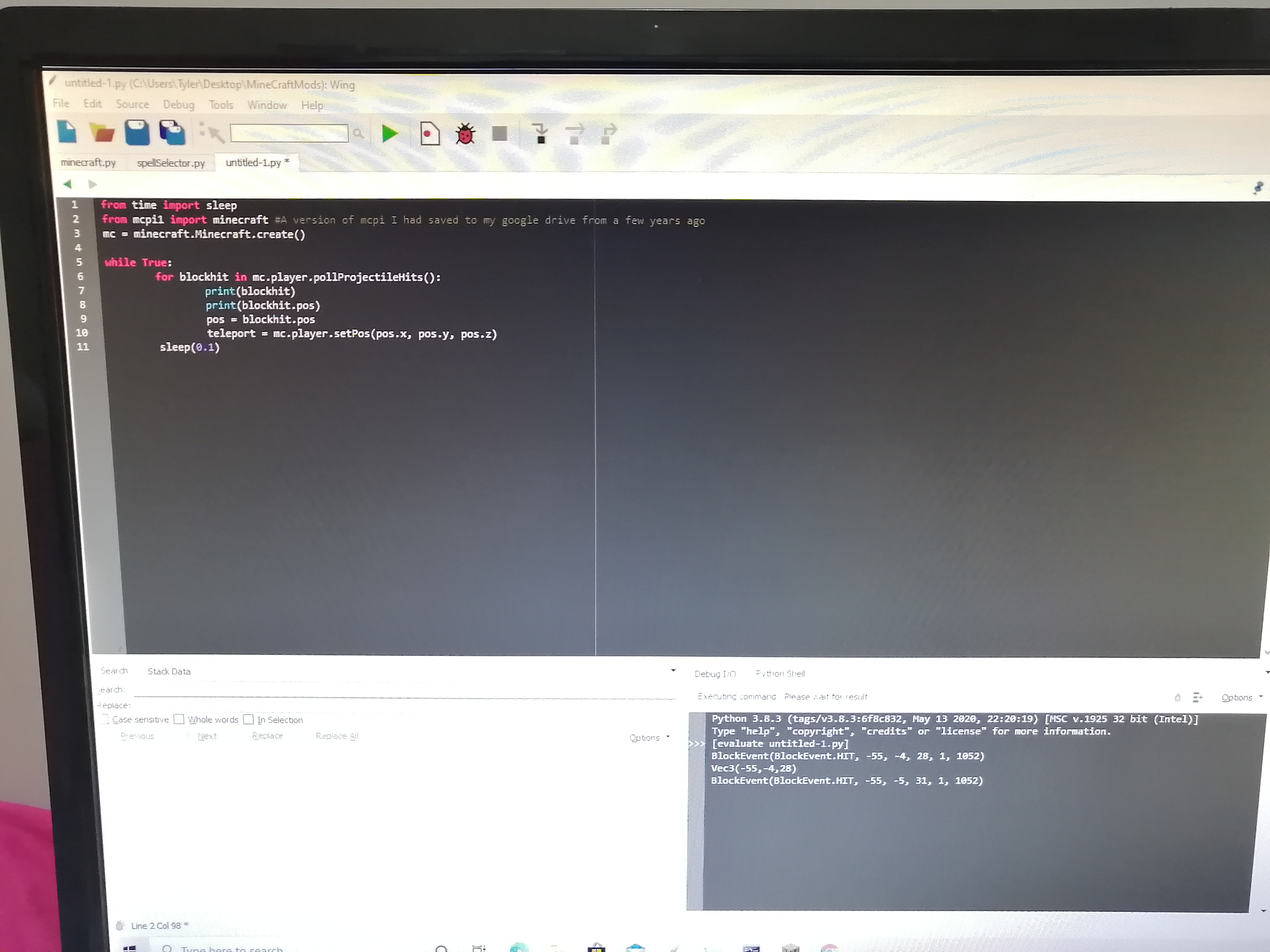Click the Windows Start button
The width and height of the screenshot is (1270, 952).
tap(130, 948)
